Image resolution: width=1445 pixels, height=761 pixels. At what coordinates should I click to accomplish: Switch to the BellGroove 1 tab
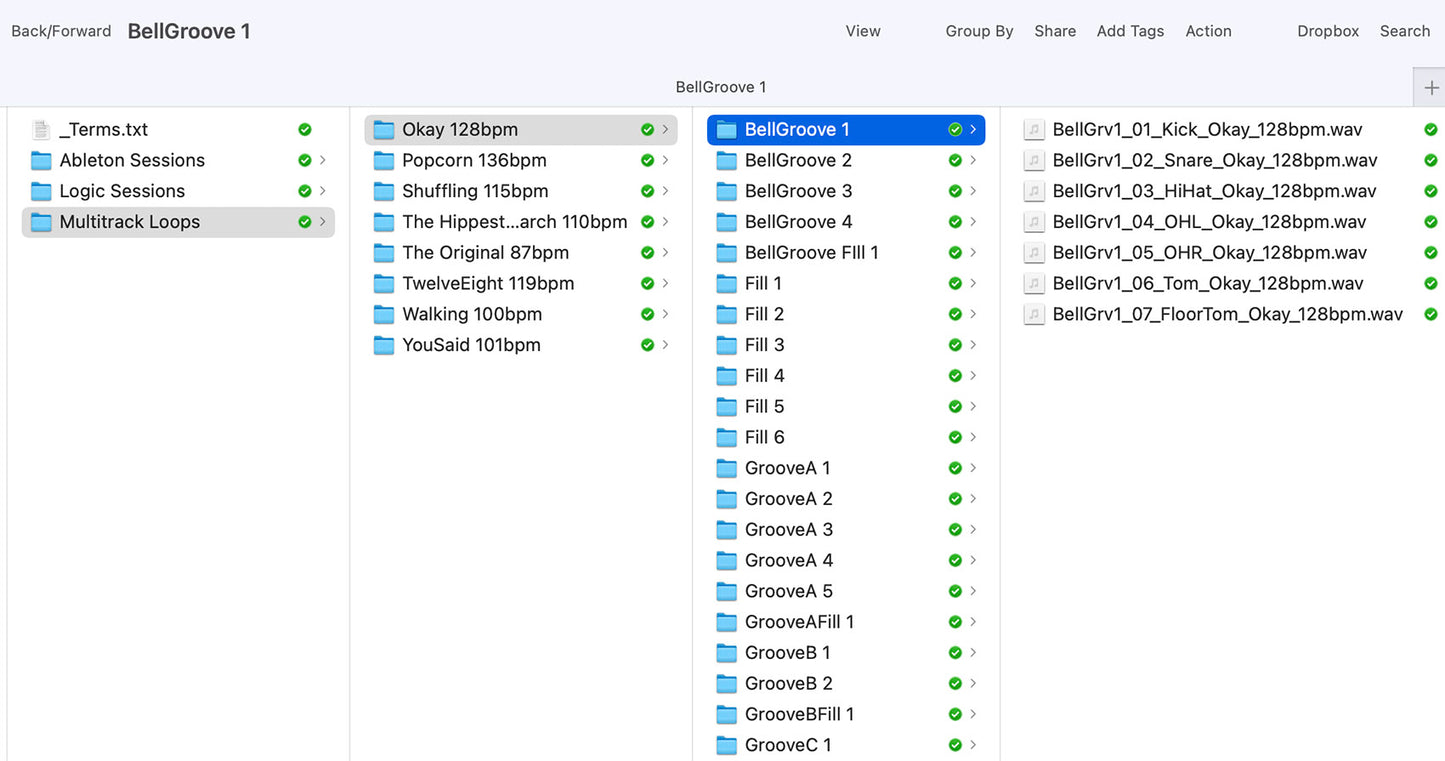pyautogui.click(x=720, y=87)
